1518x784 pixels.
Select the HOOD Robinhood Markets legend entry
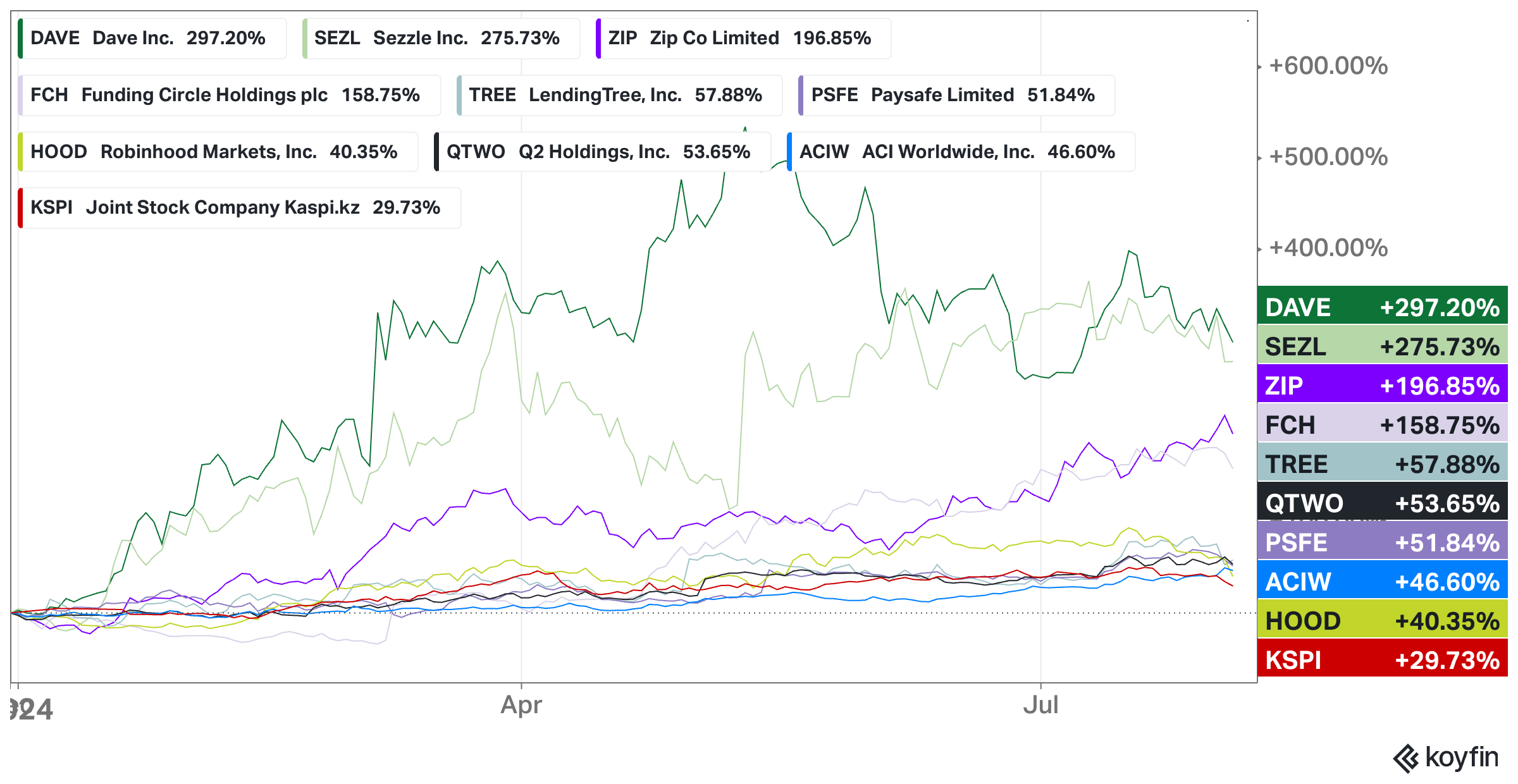click(218, 152)
